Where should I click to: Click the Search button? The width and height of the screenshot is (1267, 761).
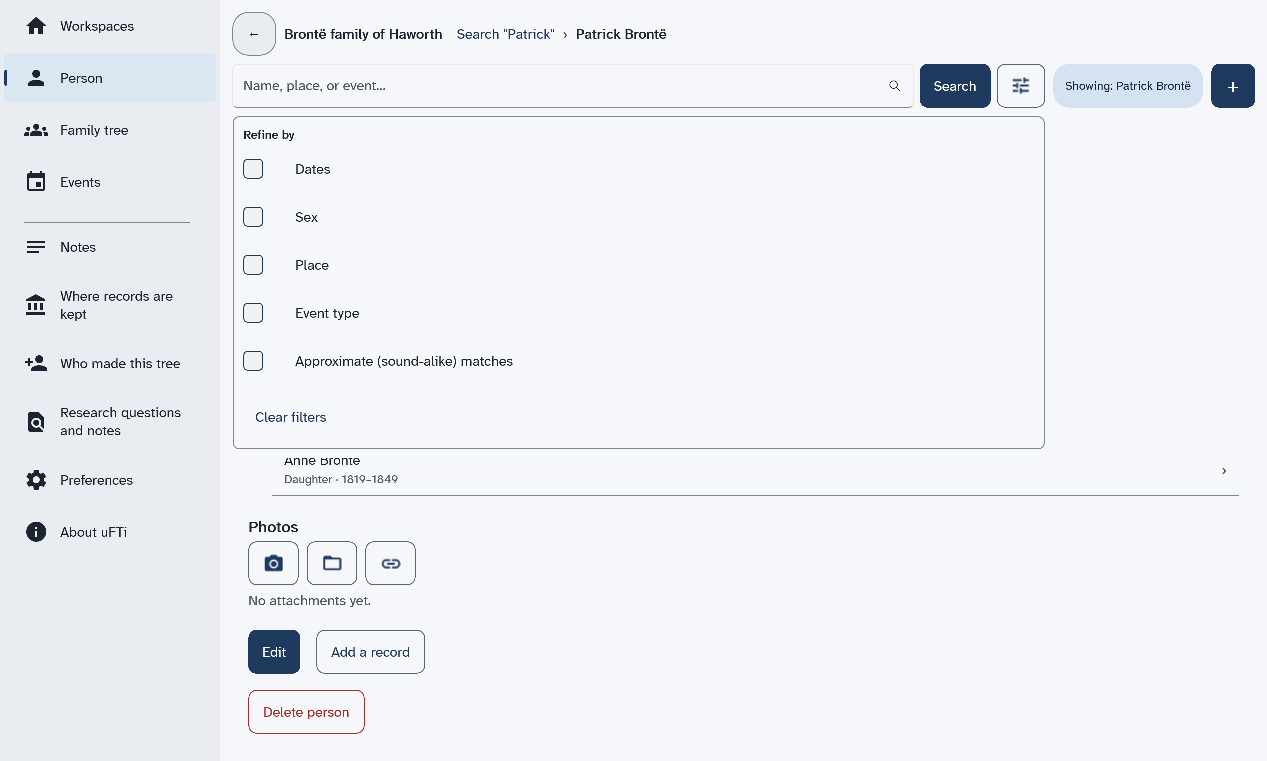955,86
